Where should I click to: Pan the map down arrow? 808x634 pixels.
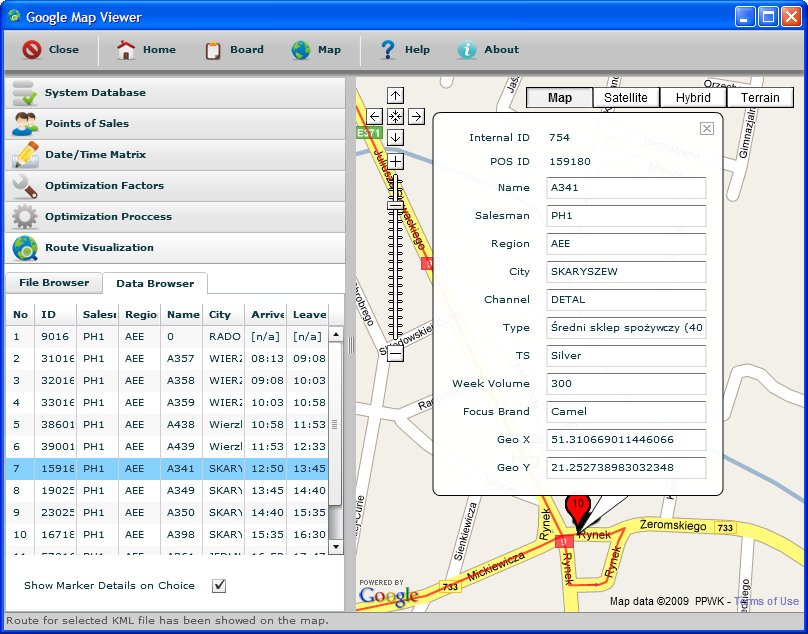click(x=395, y=137)
